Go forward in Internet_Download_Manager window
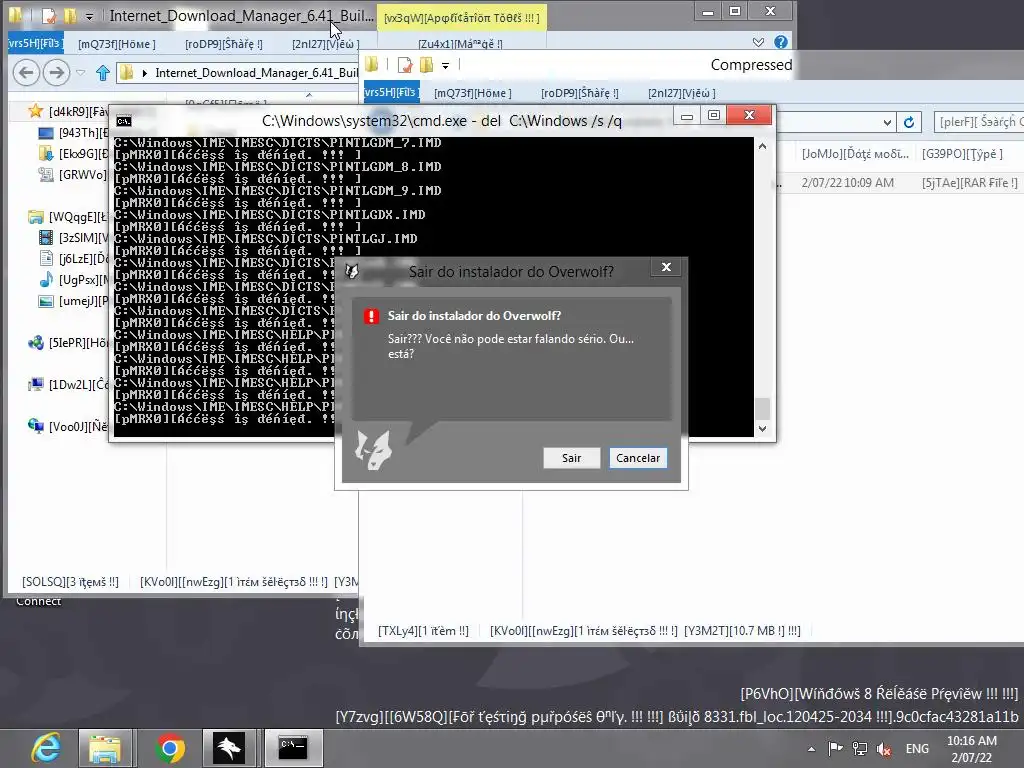 tap(56, 72)
